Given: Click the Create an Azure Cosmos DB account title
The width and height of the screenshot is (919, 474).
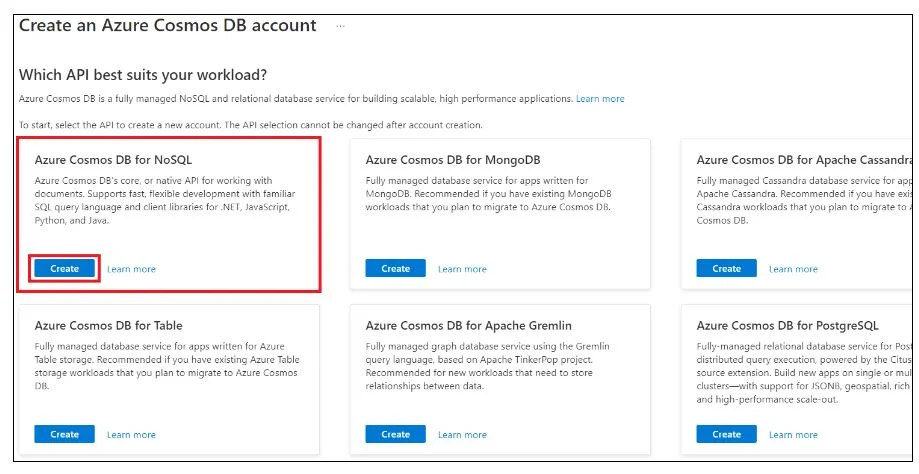Looking at the screenshot, I should 168,25.
